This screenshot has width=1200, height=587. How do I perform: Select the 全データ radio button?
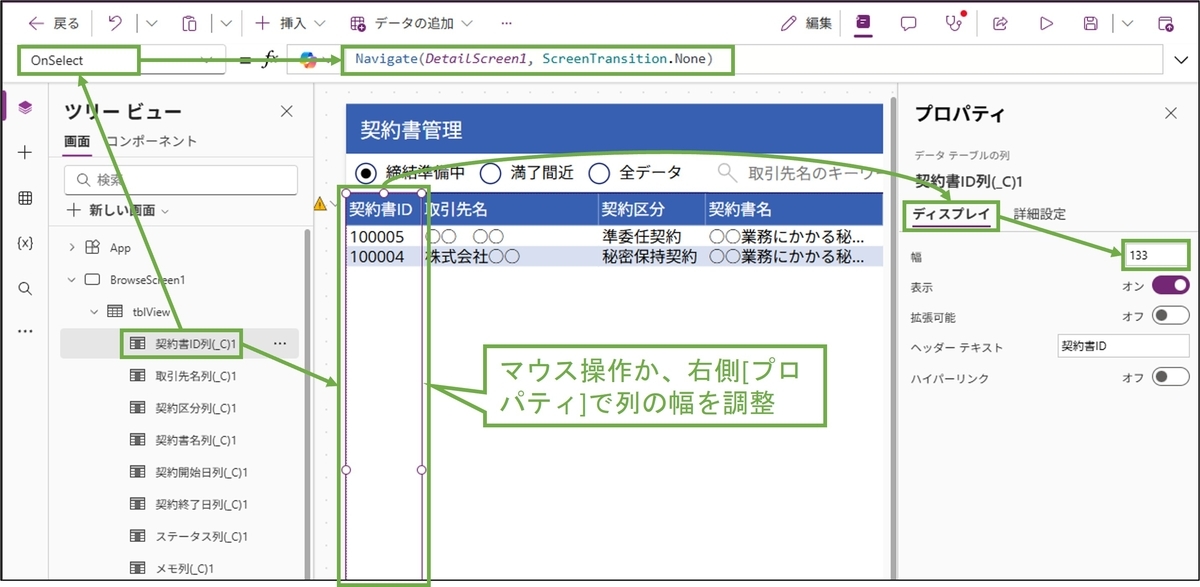(x=599, y=173)
